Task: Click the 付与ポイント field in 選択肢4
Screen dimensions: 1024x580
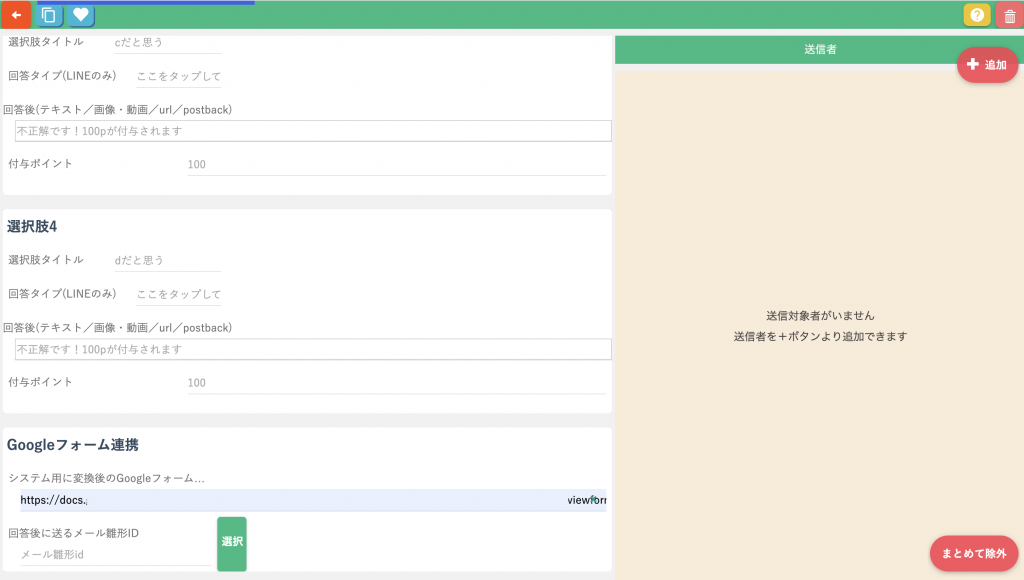Action: point(396,382)
